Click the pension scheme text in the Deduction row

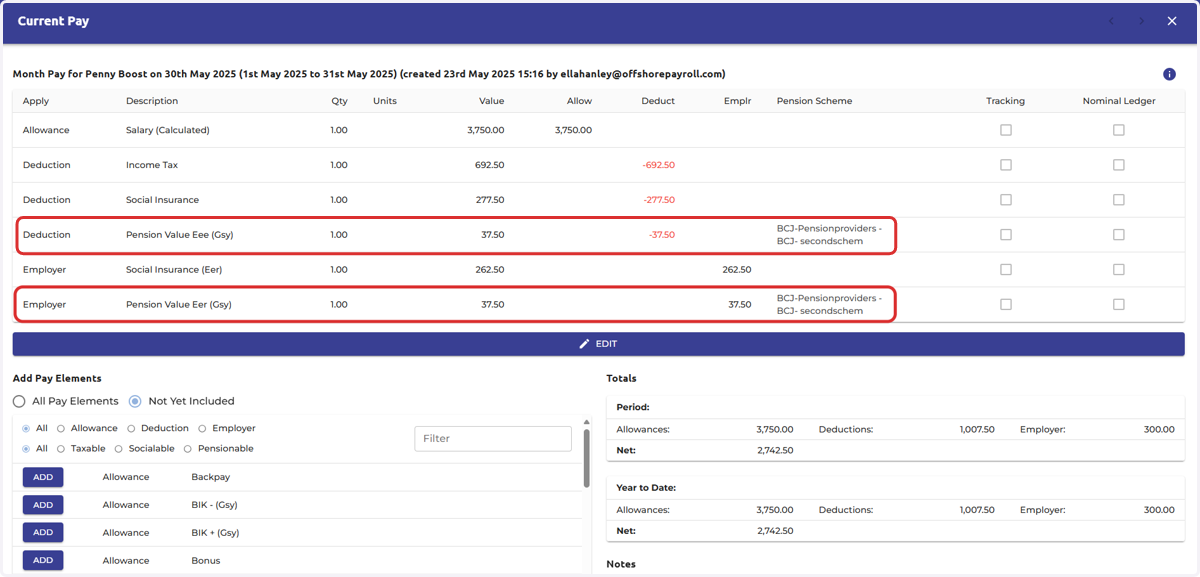829,235
